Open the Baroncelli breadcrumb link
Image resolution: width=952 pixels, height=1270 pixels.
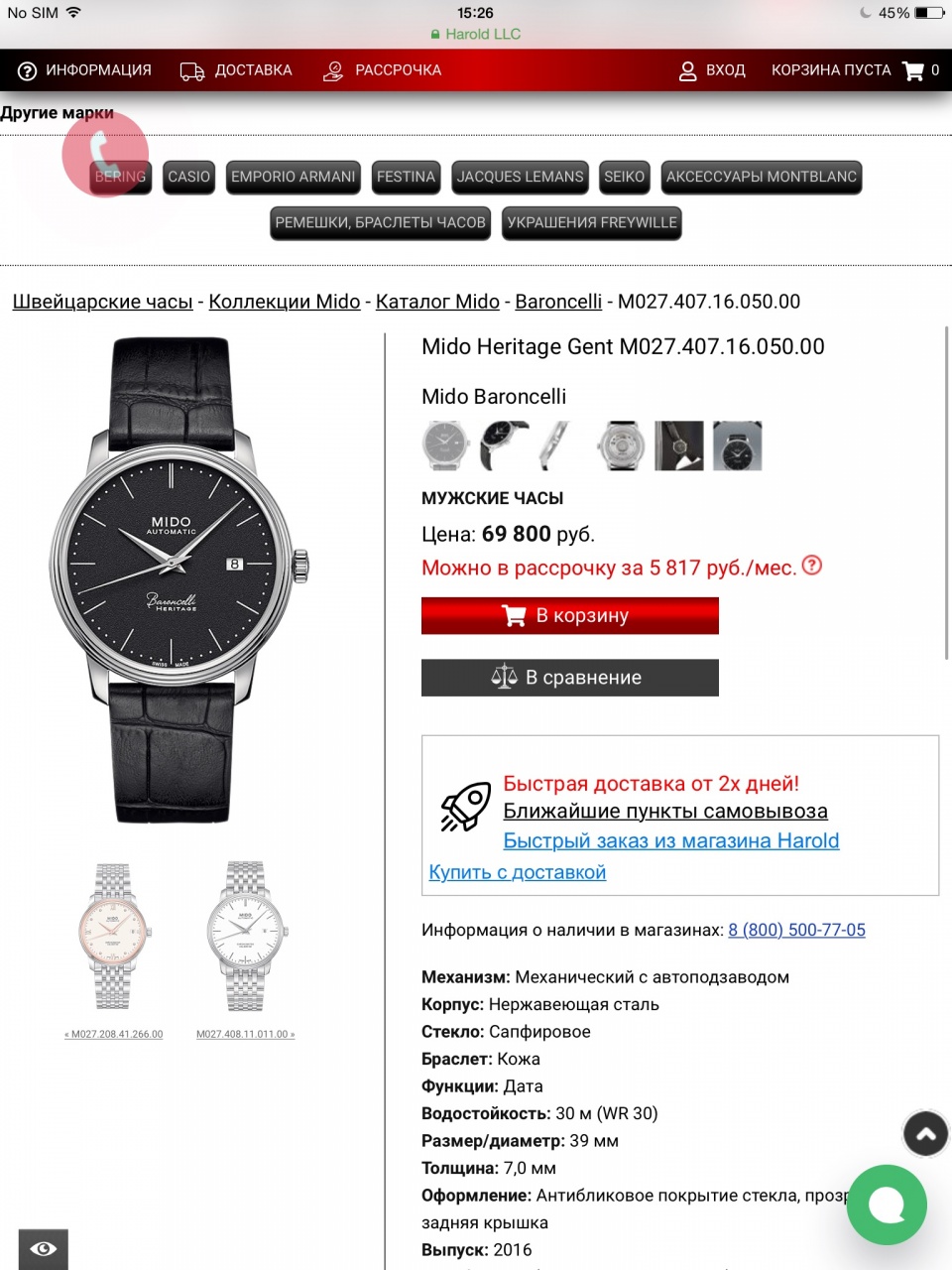click(x=558, y=302)
